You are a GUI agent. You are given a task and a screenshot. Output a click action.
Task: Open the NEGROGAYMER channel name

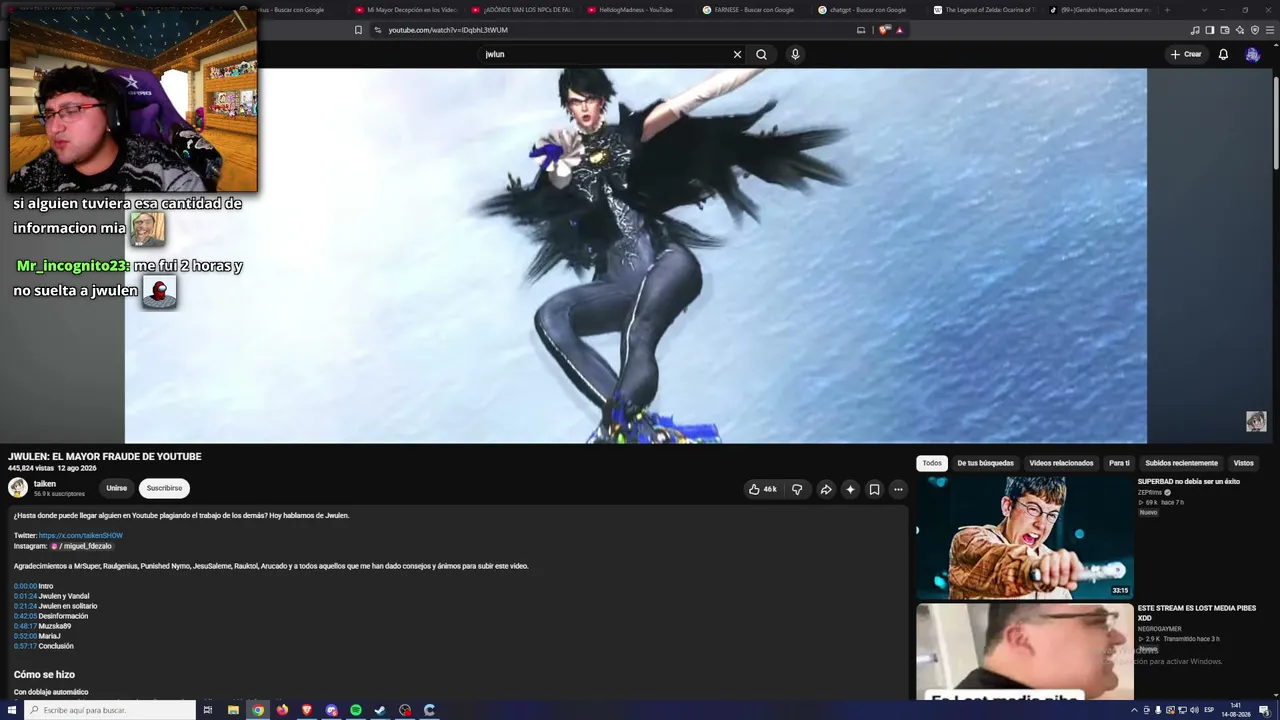click(x=1159, y=629)
